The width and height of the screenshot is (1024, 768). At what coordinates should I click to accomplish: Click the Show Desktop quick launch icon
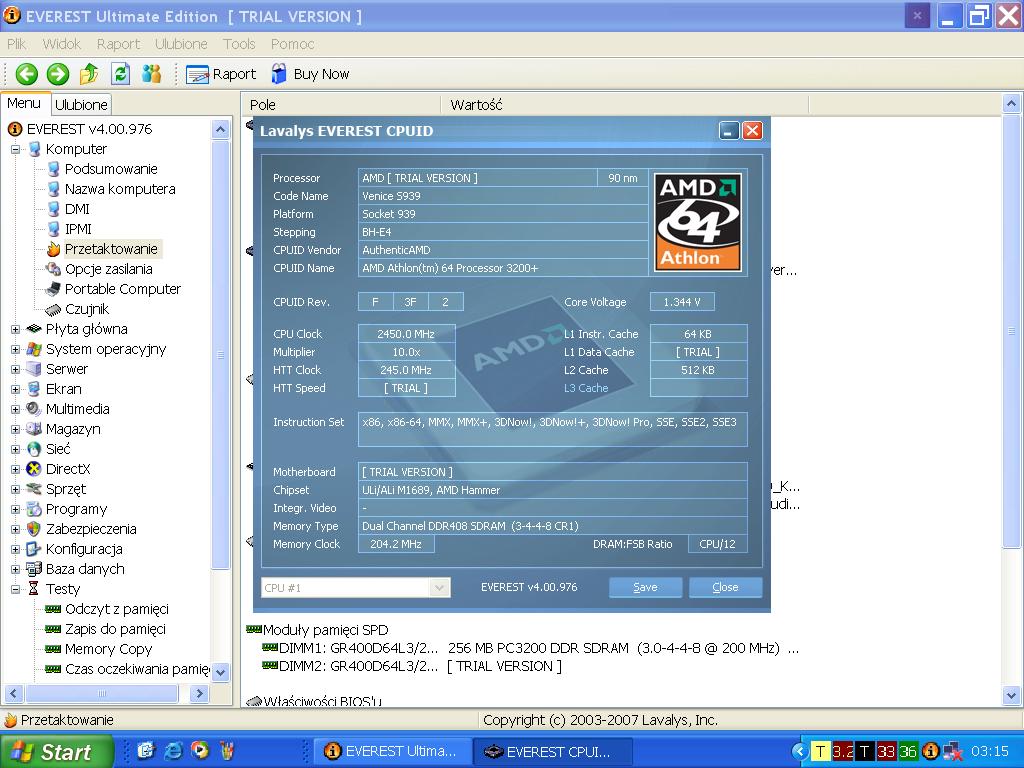146,751
